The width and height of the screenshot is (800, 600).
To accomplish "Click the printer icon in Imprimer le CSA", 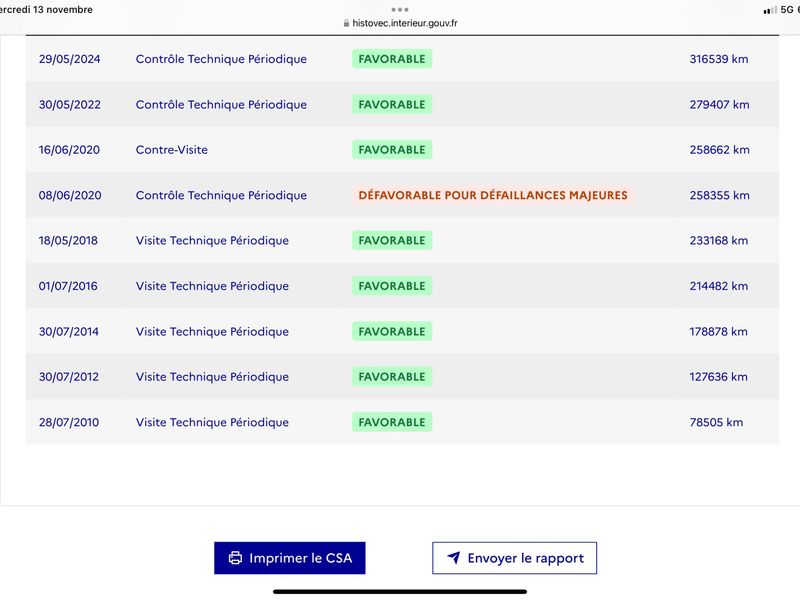I will (x=235, y=558).
